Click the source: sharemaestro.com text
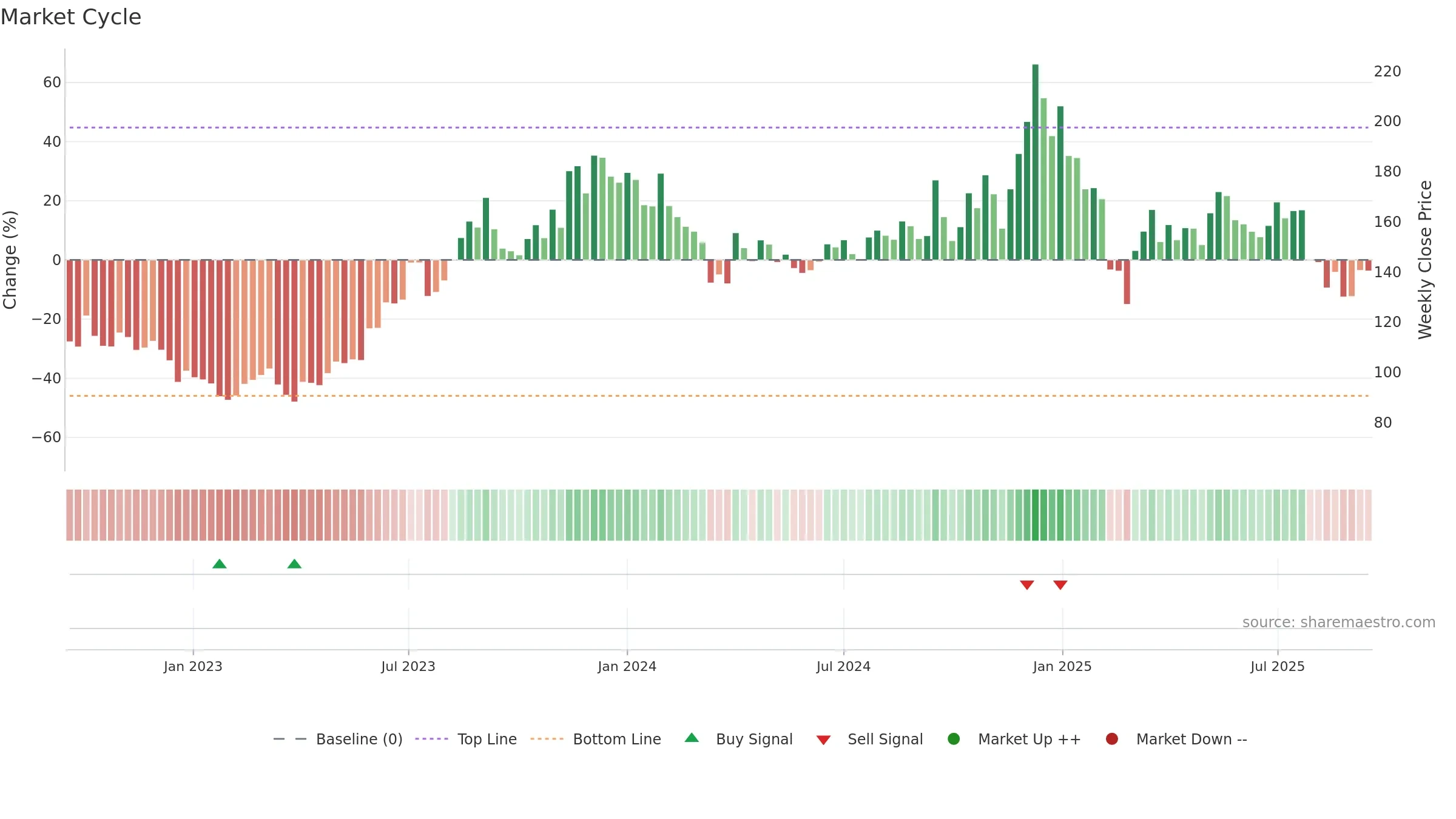Viewport: 1456px width, 819px height. (1339, 622)
